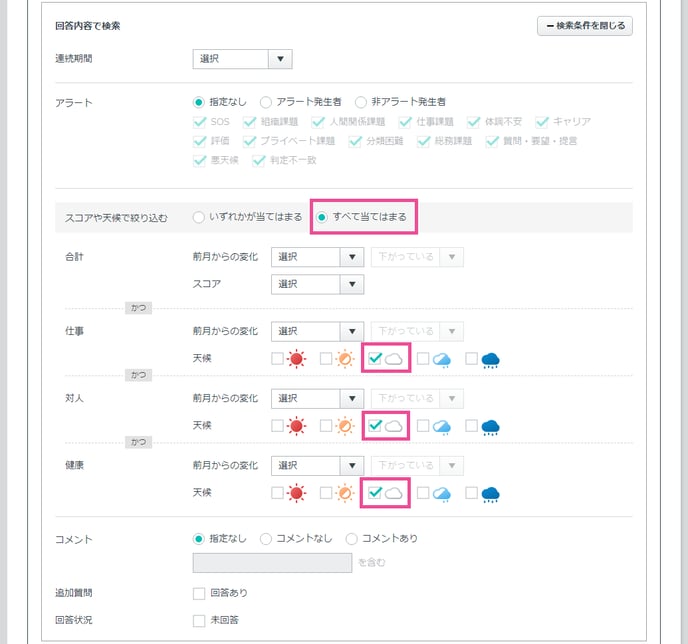Image resolution: width=688 pixels, height=644 pixels.
Task: Click the cloudy icon in 対人 row
Action: click(394, 426)
